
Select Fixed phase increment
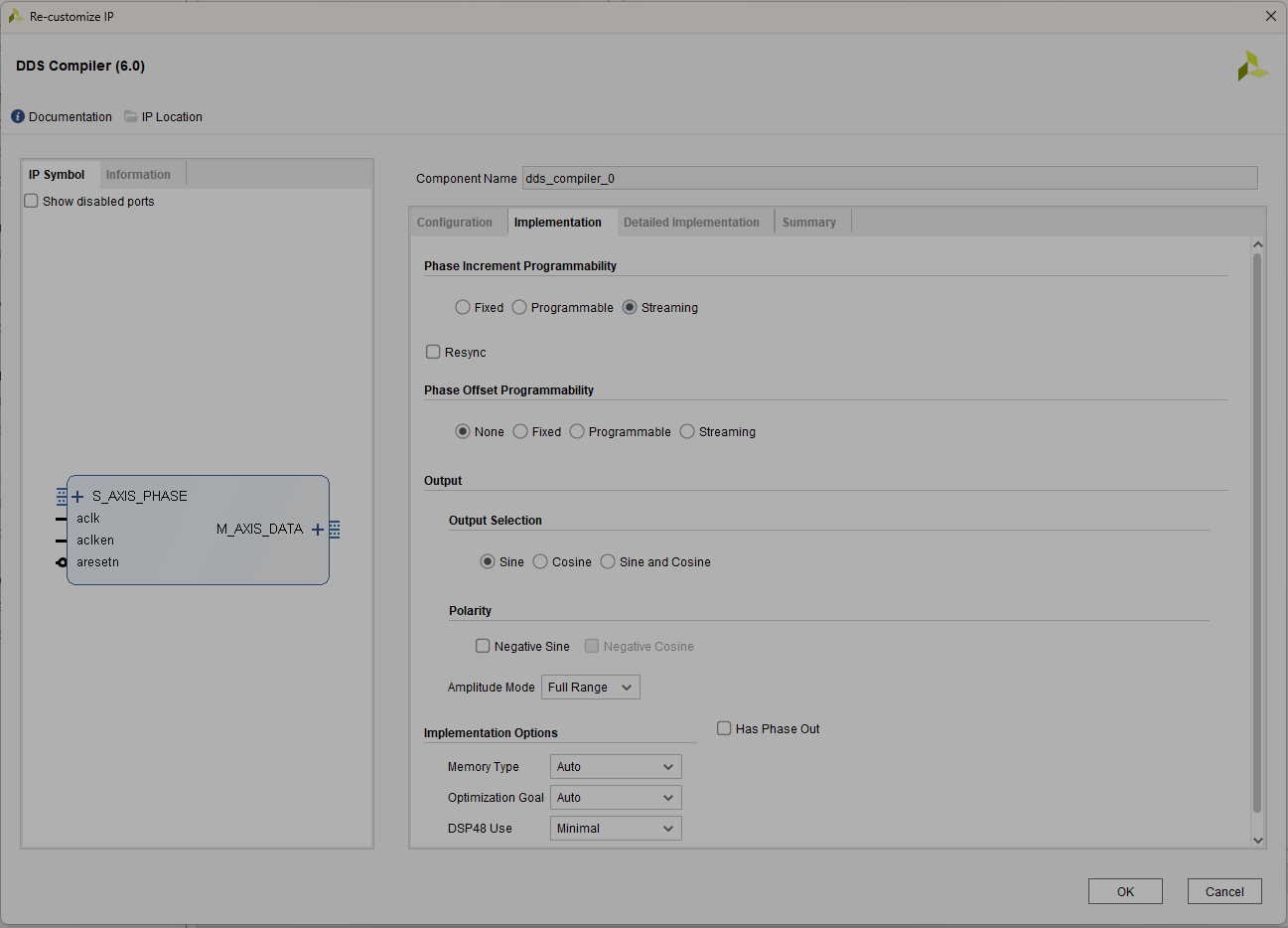tap(463, 307)
